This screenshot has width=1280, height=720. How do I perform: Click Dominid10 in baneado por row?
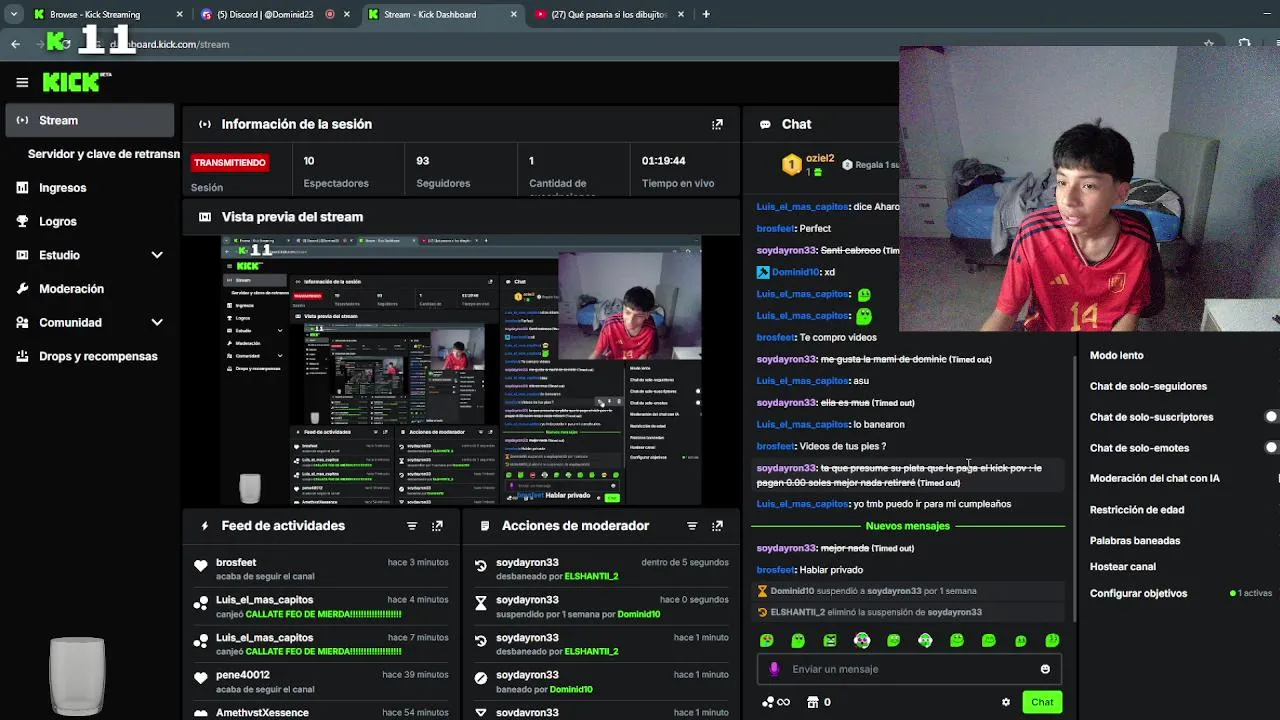point(570,689)
